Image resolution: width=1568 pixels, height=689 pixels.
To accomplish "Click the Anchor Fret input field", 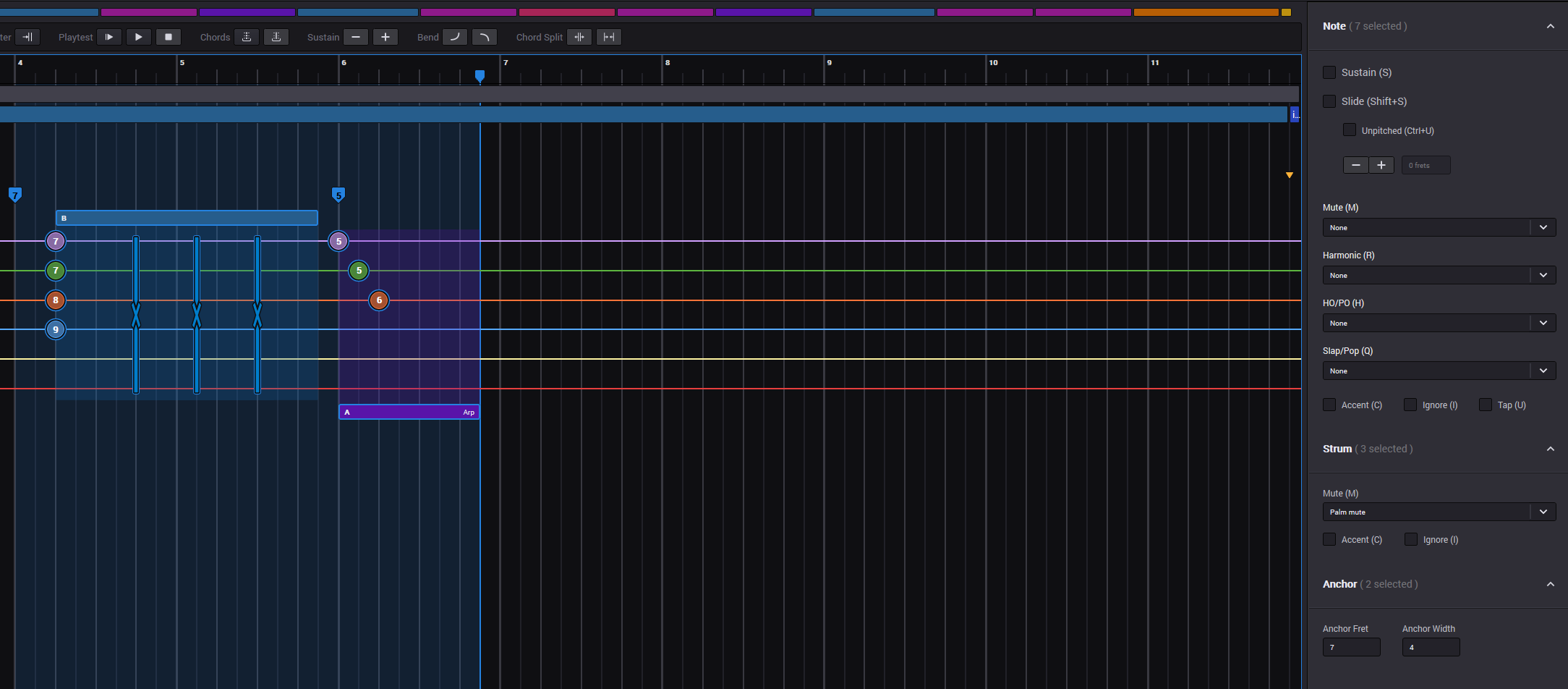I will [1351, 647].
